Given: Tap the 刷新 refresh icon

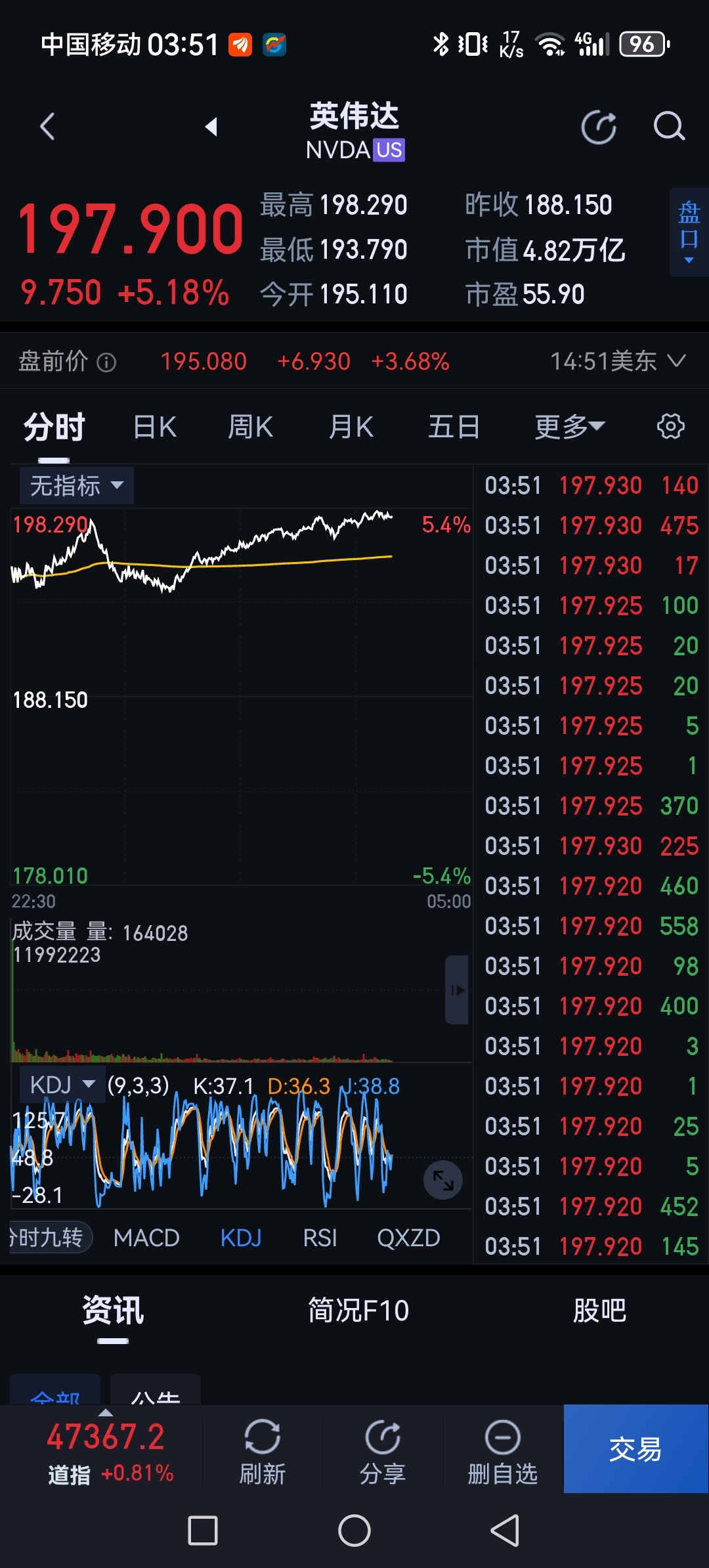Looking at the screenshot, I should point(262,1437).
